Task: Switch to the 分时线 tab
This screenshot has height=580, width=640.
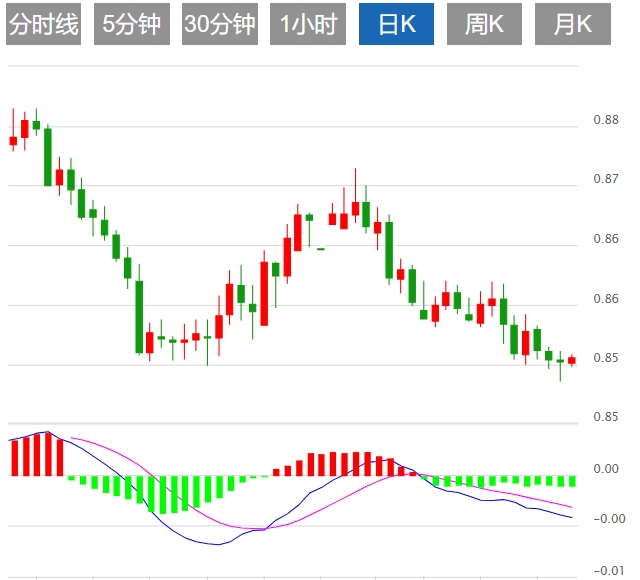Action: 43,25
